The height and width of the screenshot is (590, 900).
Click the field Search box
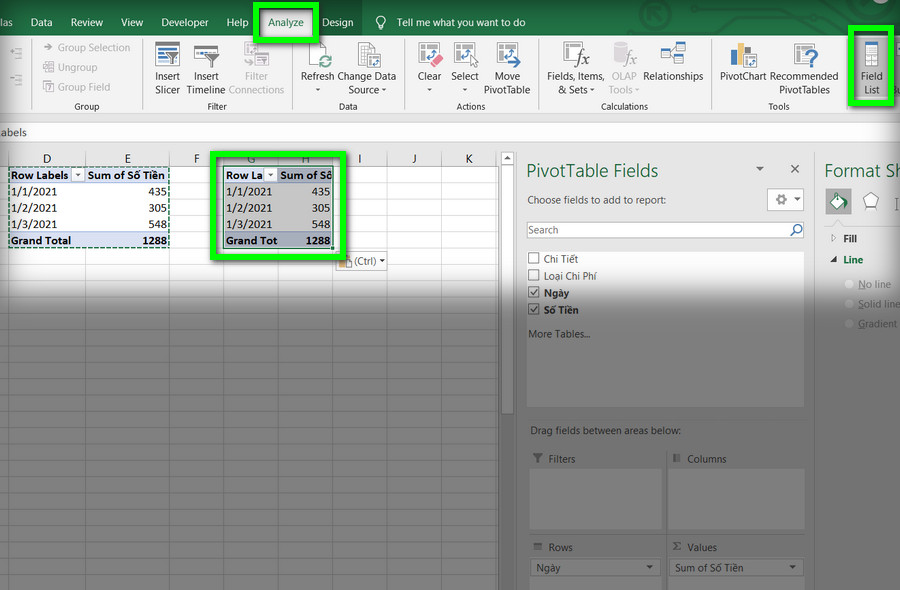coord(657,230)
